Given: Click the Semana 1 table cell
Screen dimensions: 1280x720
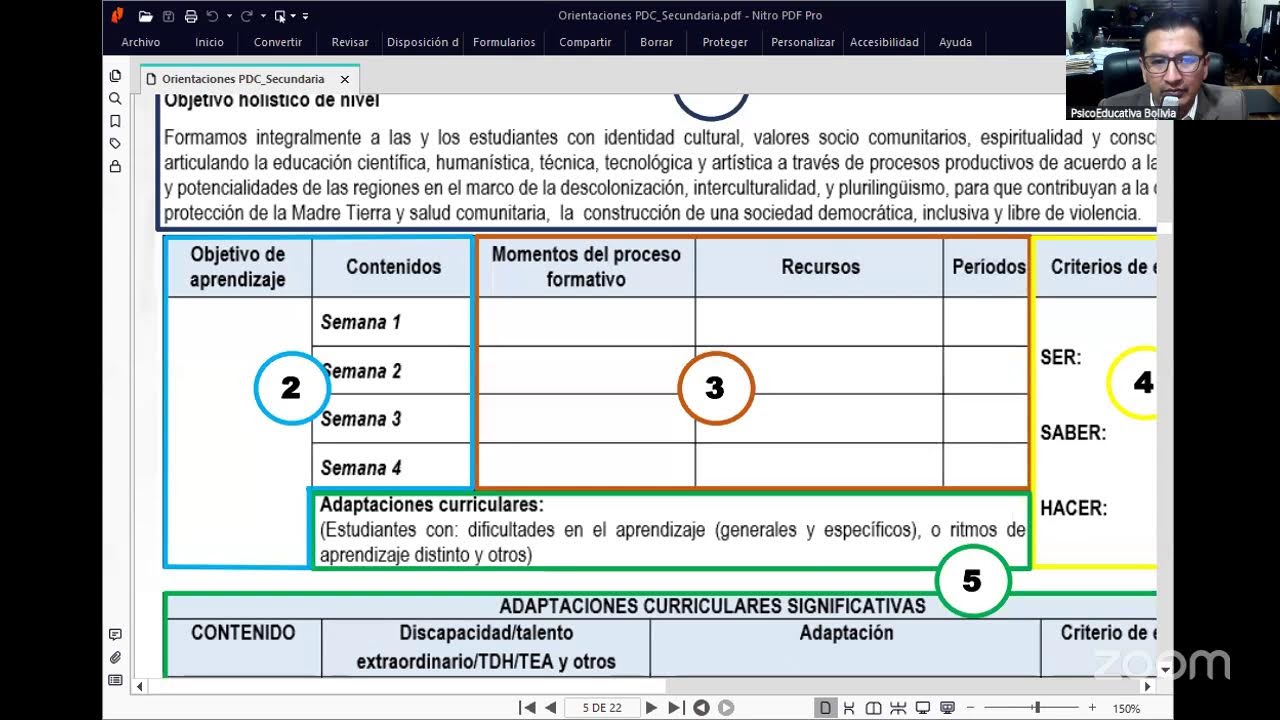Looking at the screenshot, I should (x=391, y=322).
